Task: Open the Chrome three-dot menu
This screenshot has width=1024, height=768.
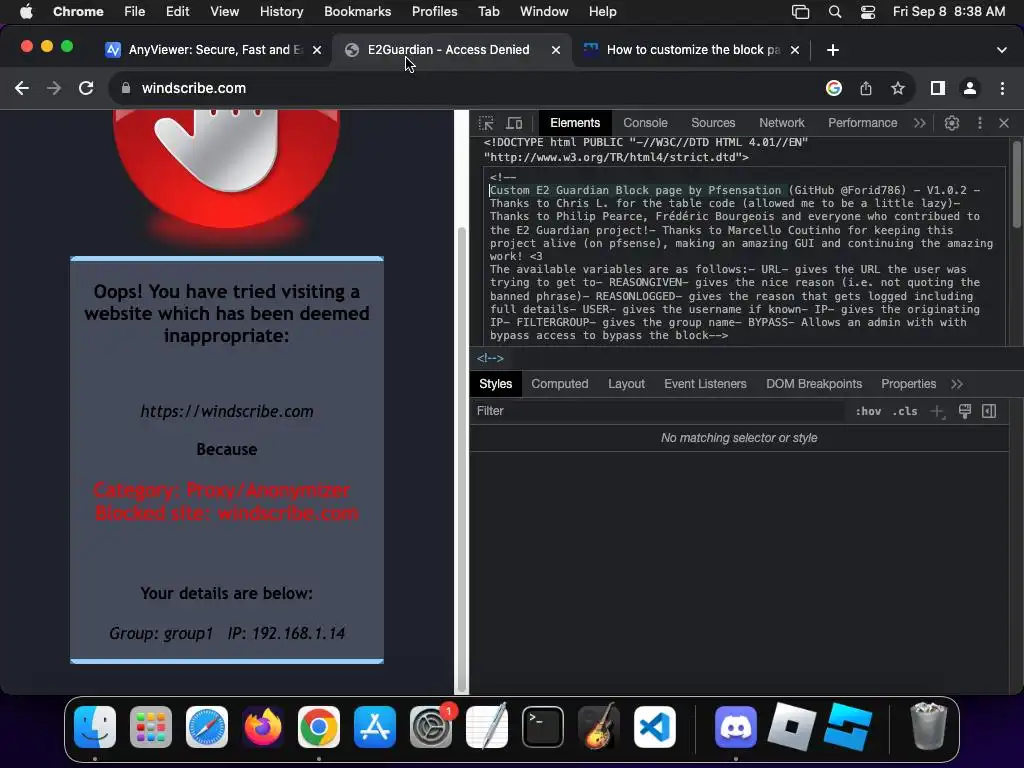Action: pyautogui.click(x=1002, y=88)
